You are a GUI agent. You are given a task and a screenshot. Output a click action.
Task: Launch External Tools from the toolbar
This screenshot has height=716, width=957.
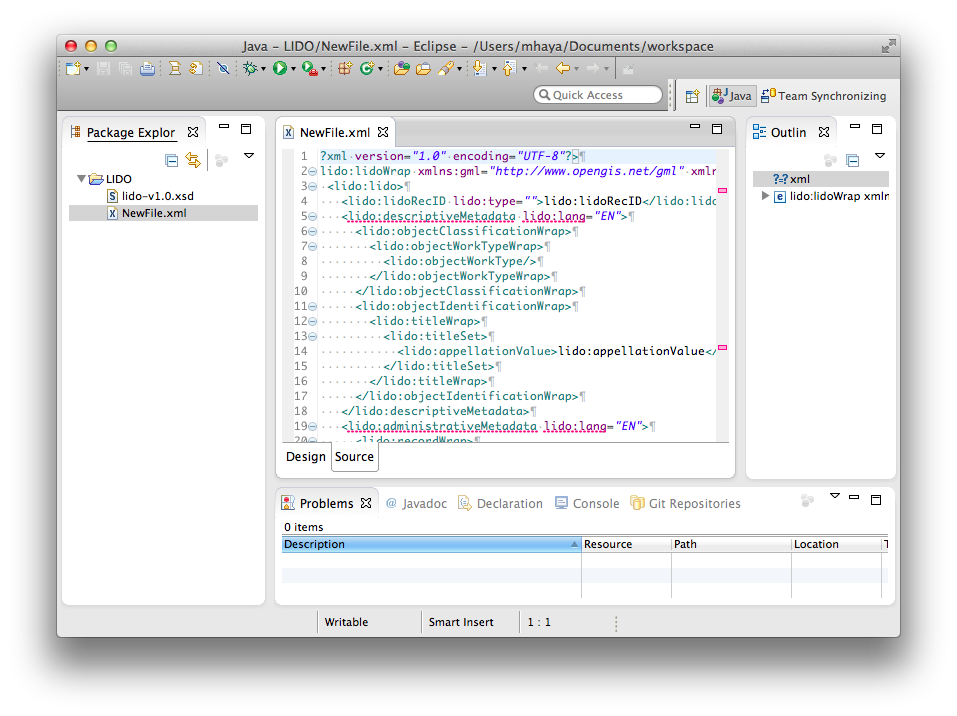[x=308, y=68]
